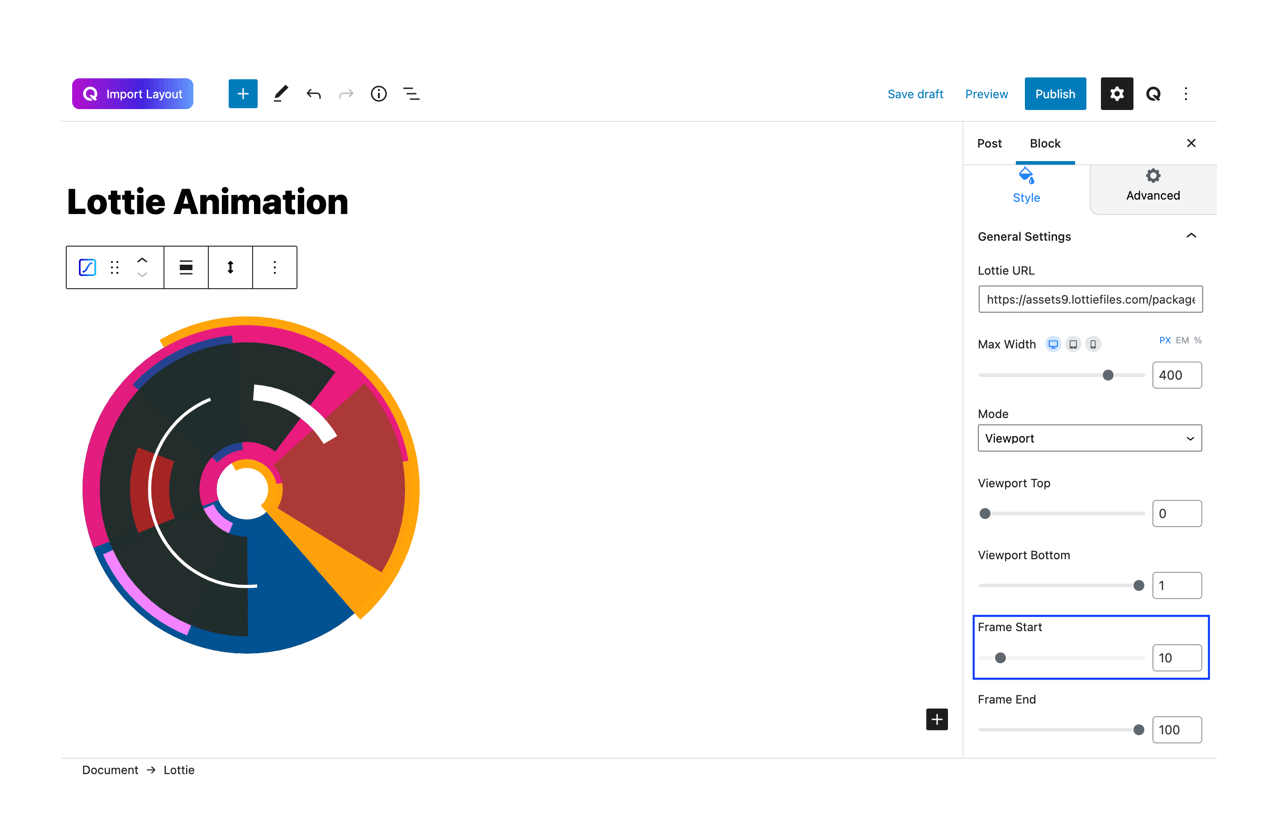
Task: Click the Viewport Top value field
Action: click(1177, 513)
